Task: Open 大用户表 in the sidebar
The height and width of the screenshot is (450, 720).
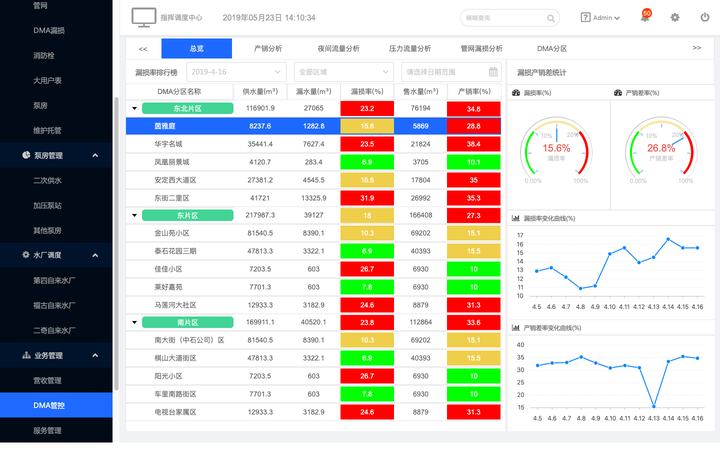Action: click(47, 80)
